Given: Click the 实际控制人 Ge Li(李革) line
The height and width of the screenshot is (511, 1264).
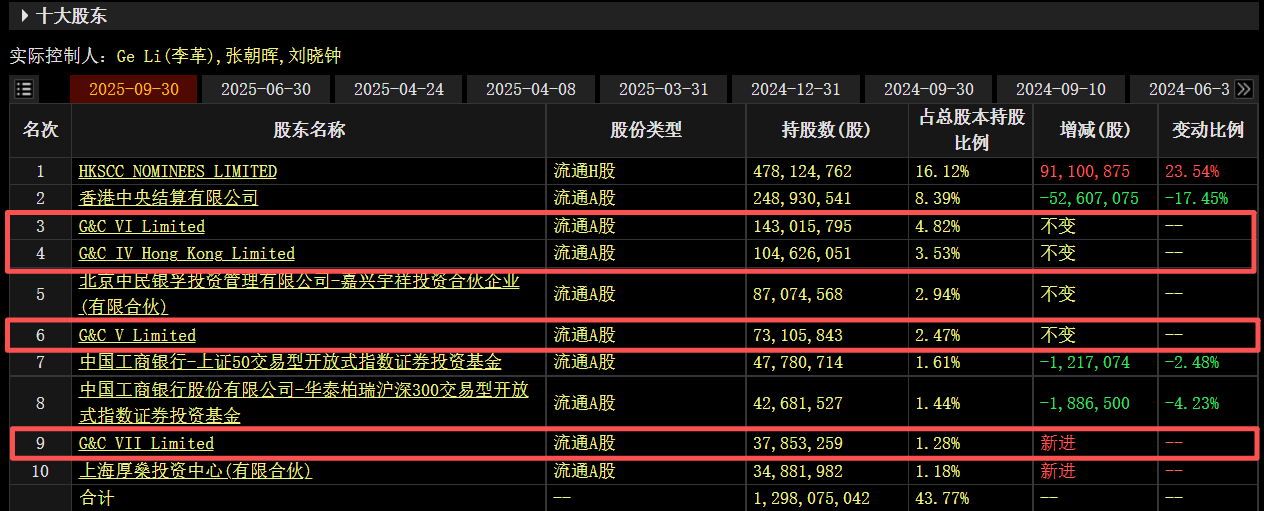Looking at the screenshot, I should pyautogui.click(x=175, y=56).
